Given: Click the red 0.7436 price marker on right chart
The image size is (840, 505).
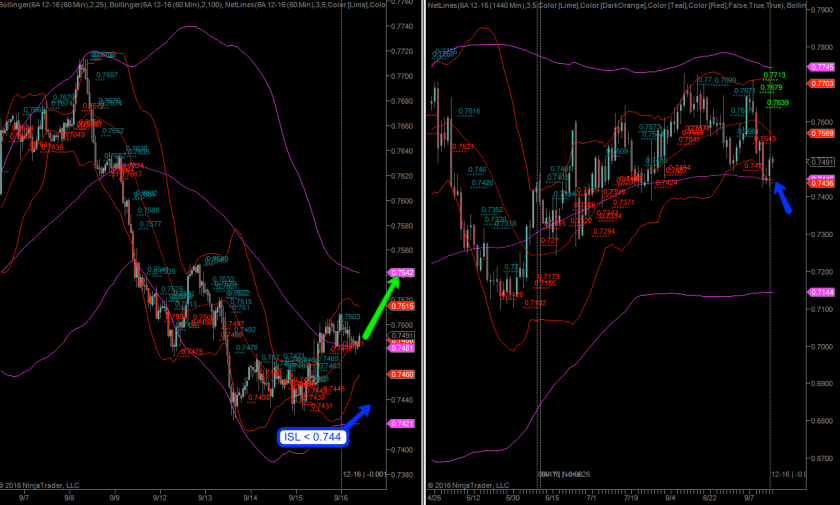Looking at the screenshot, I should click(x=821, y=183).
